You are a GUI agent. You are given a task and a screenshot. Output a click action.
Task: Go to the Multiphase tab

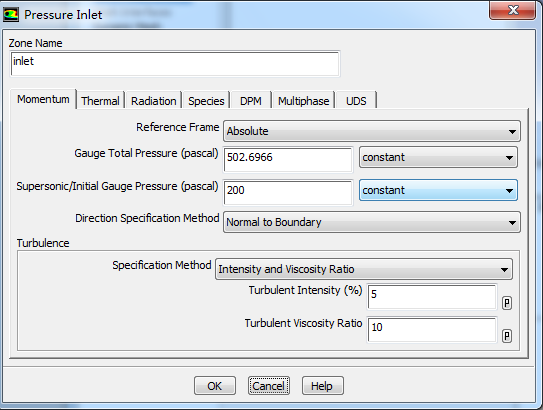click(303, 101)
